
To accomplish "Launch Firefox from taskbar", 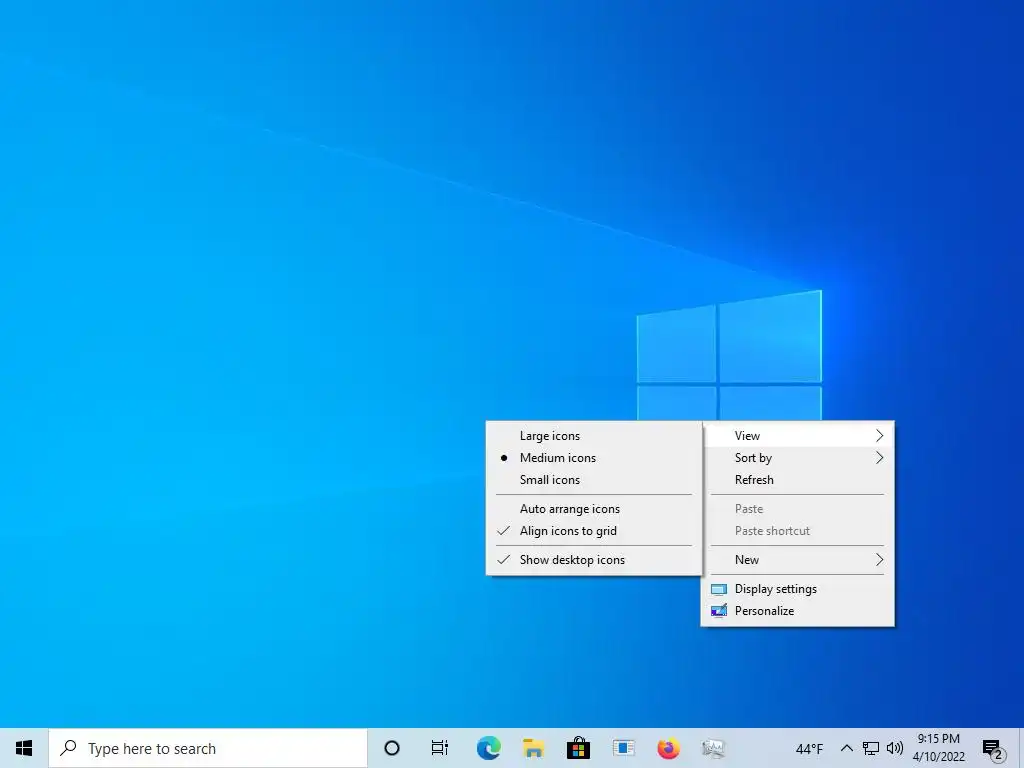I will (x=668, y=748).
